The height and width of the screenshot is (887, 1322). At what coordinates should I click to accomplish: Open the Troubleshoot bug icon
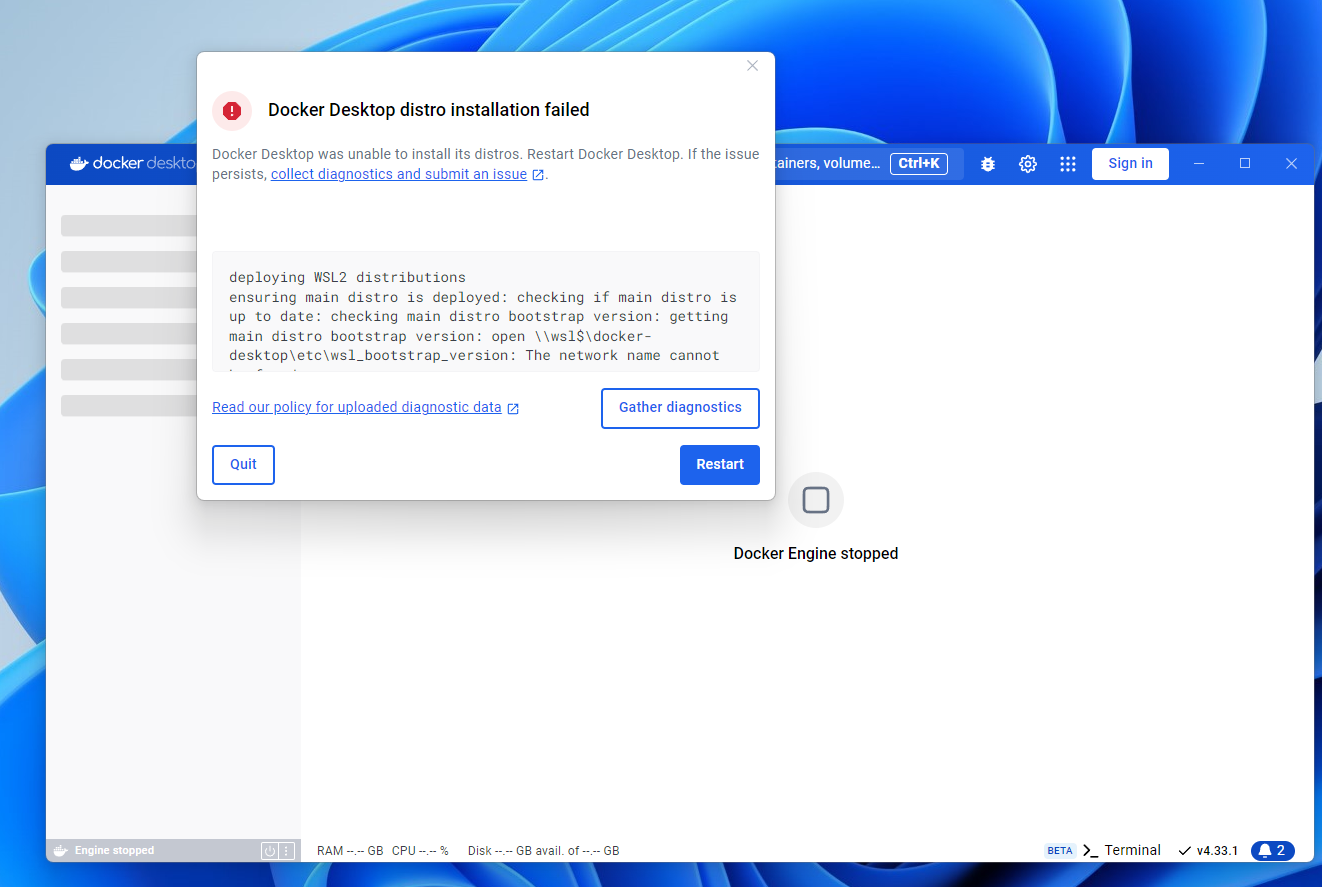988,164
